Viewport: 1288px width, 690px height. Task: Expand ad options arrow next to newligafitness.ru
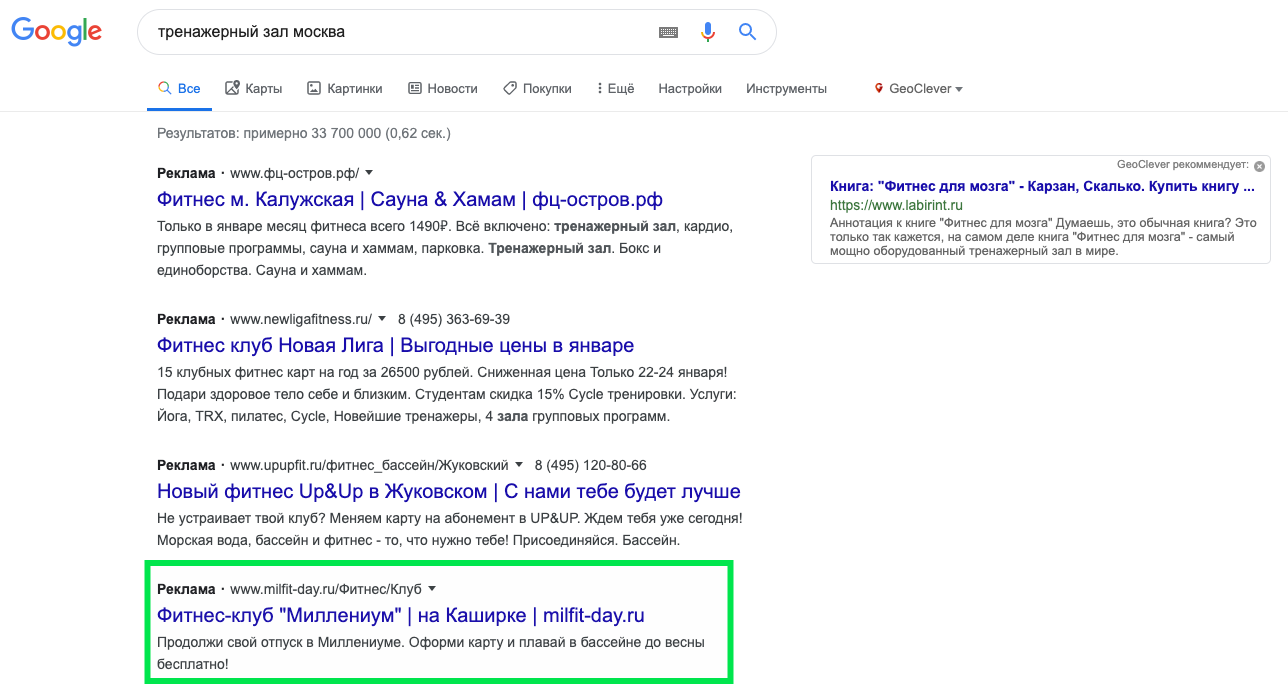pos(382,319)
